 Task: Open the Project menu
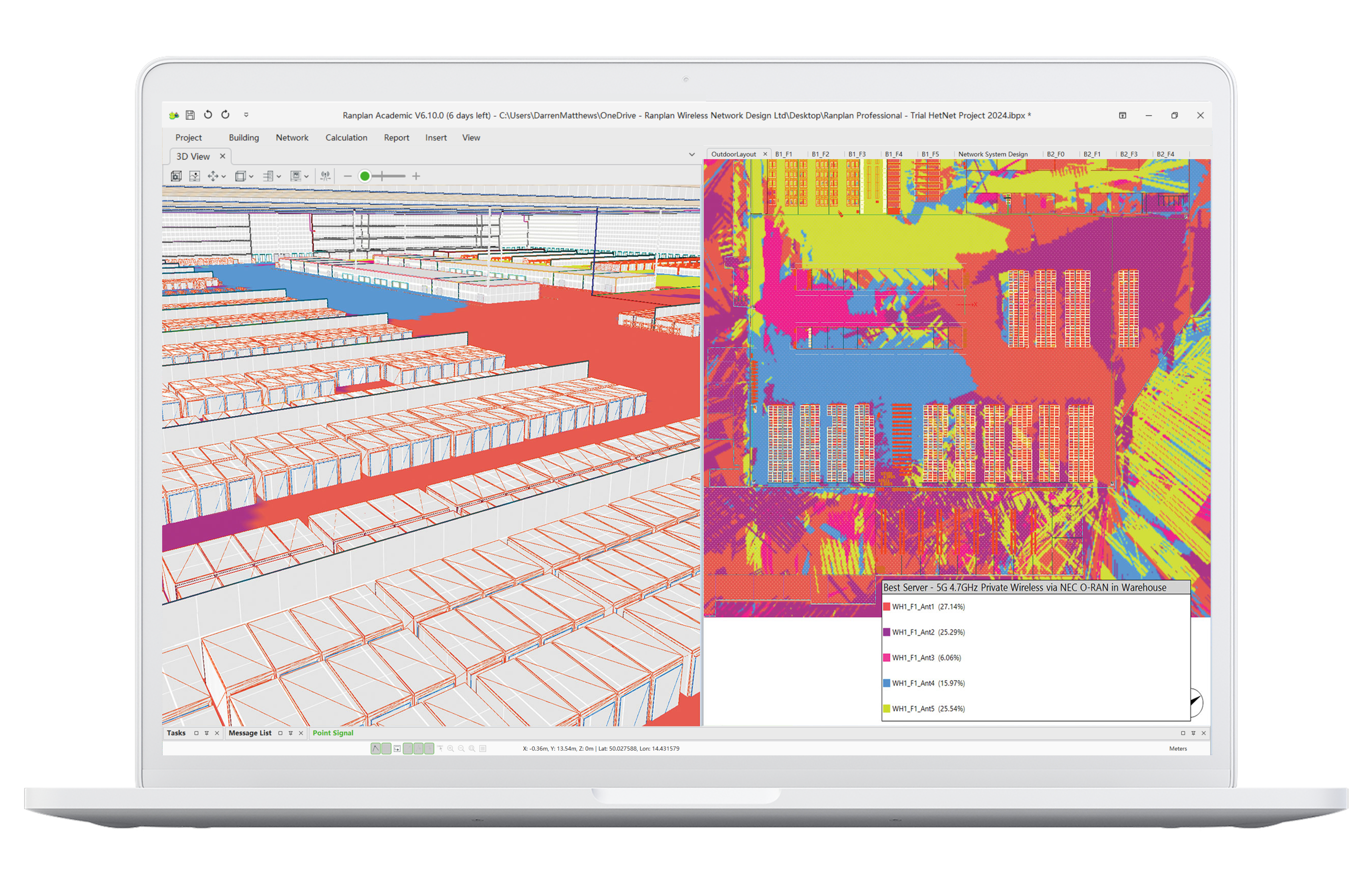189,137
